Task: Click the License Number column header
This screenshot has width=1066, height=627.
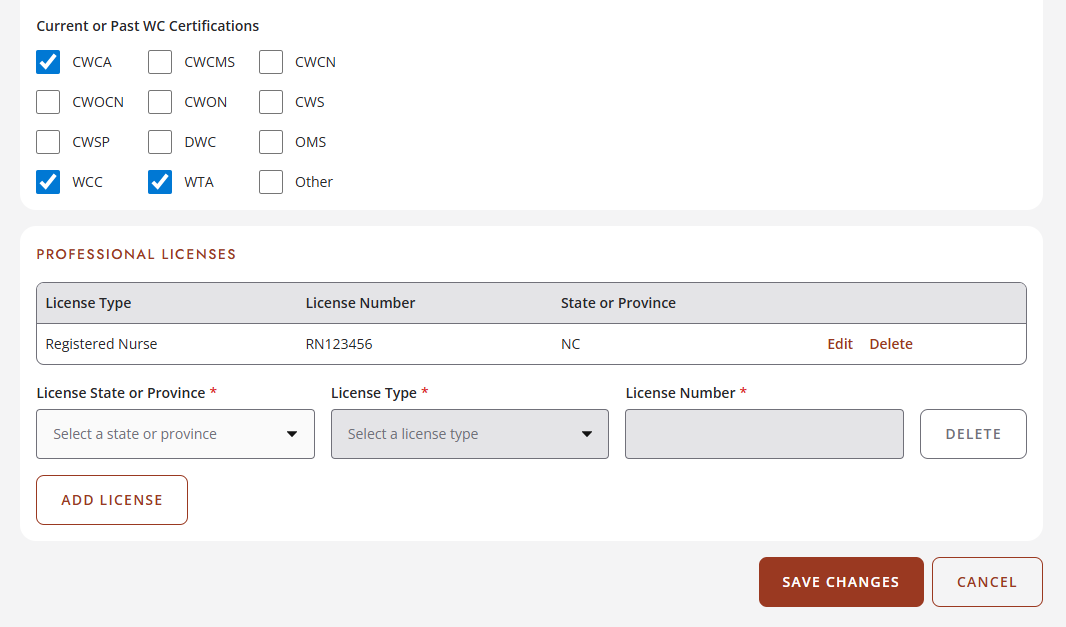Action: (x=360, y=303)
